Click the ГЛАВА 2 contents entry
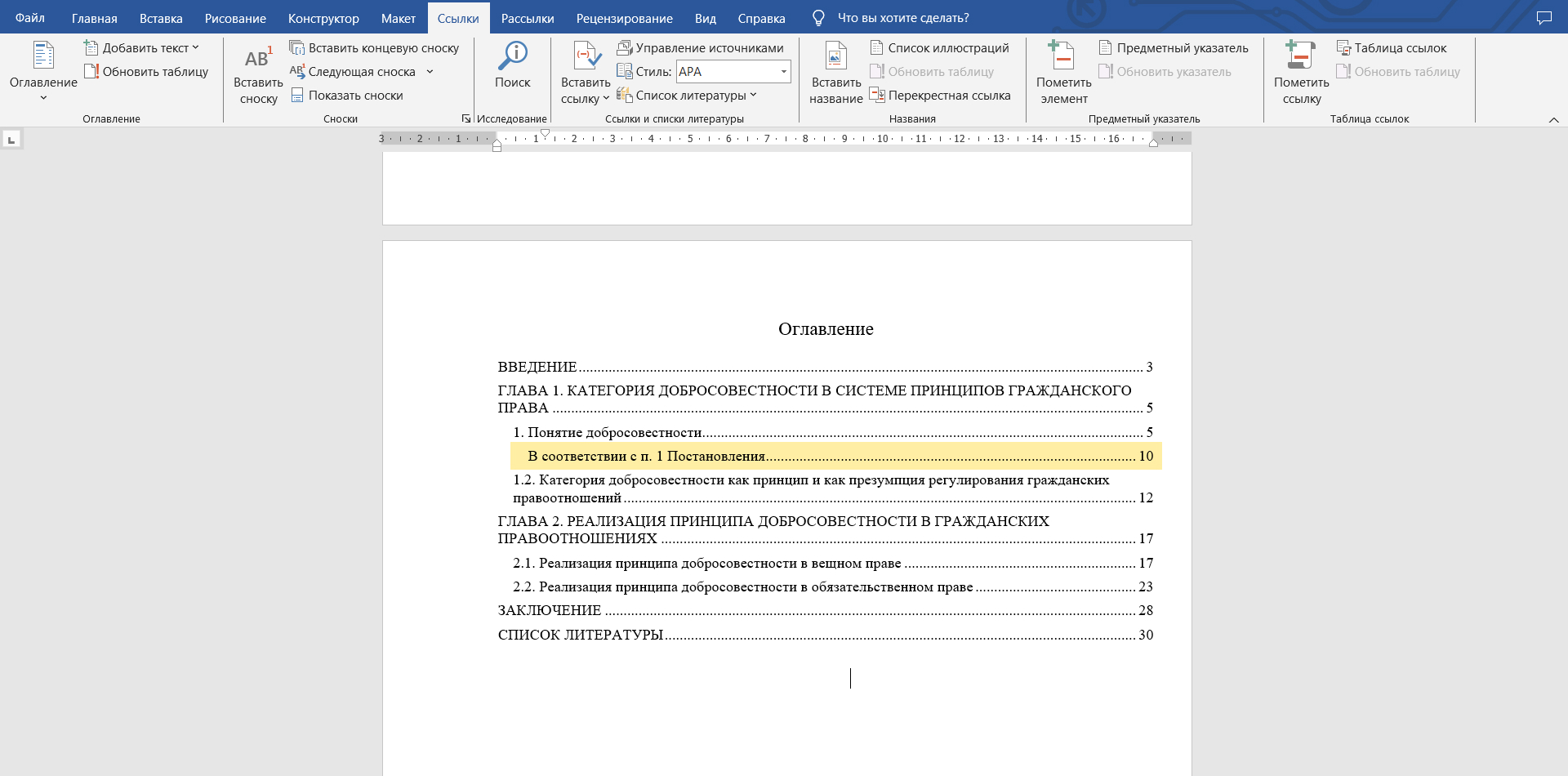 click(x=826, y=529)
